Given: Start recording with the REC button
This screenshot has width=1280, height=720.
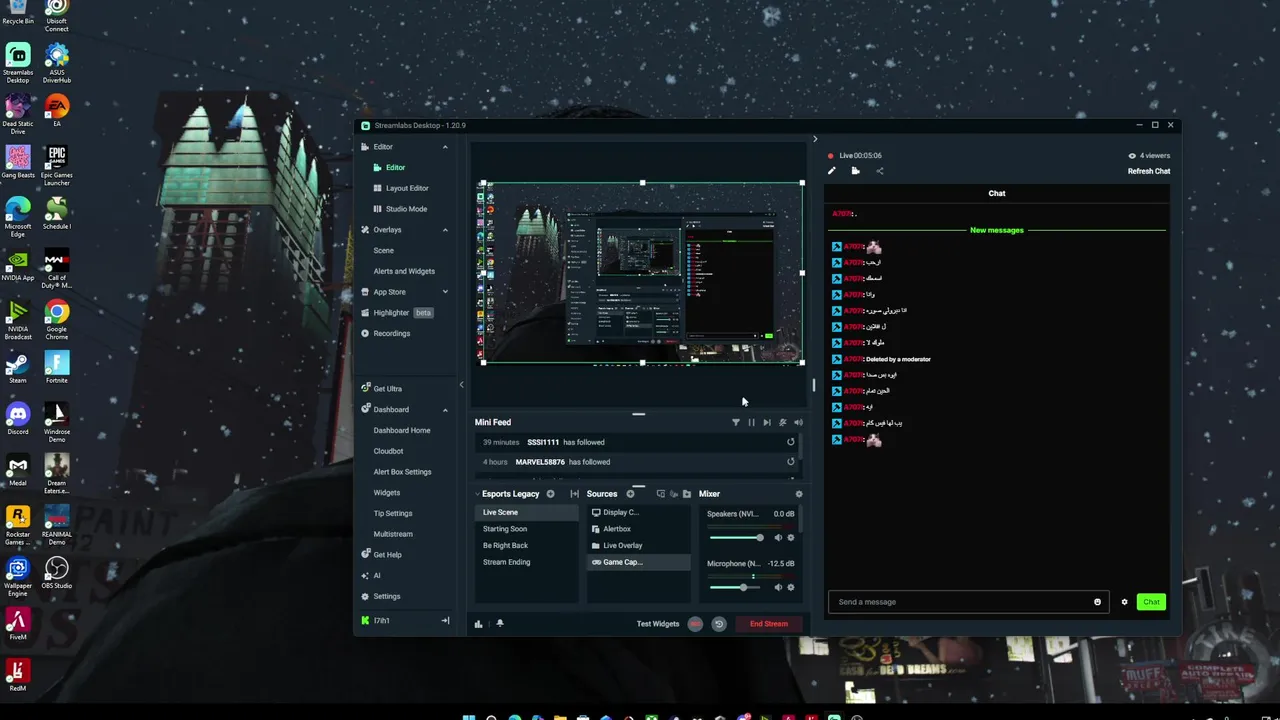Looking at the screenshot, I should tap(695, 624).
